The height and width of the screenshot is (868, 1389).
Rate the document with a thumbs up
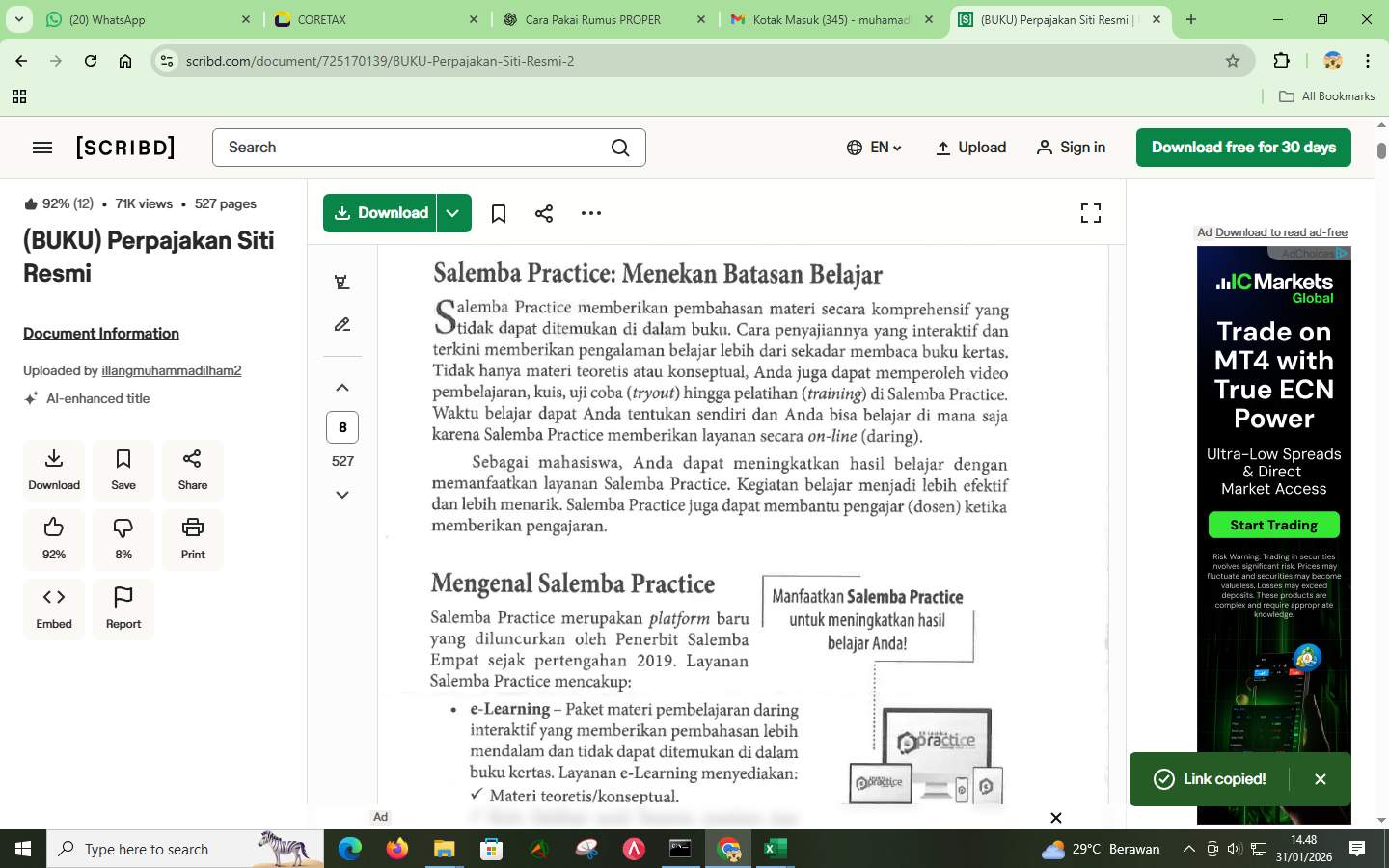coord(54,538)
